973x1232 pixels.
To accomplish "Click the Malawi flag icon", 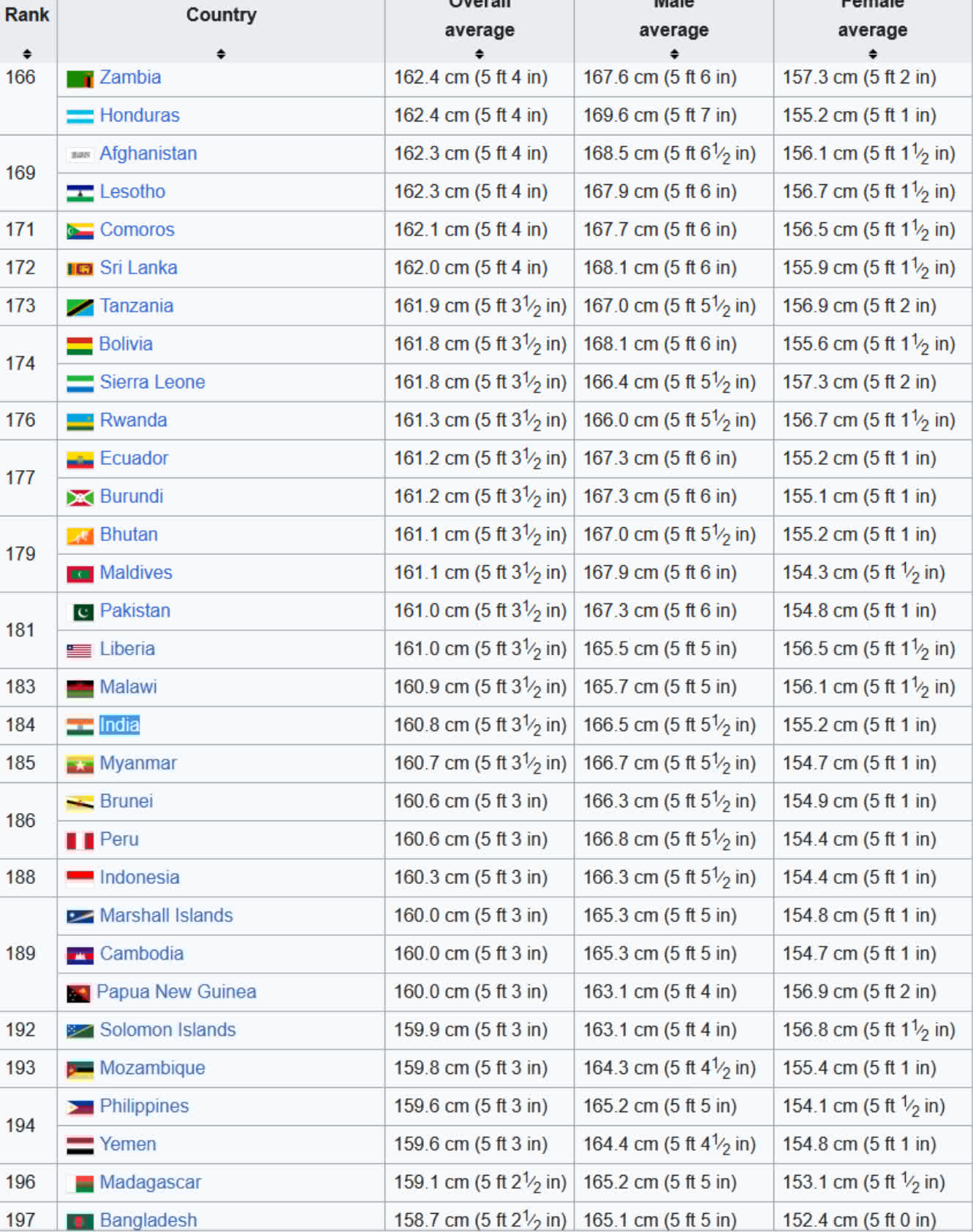I will point(80,687).
